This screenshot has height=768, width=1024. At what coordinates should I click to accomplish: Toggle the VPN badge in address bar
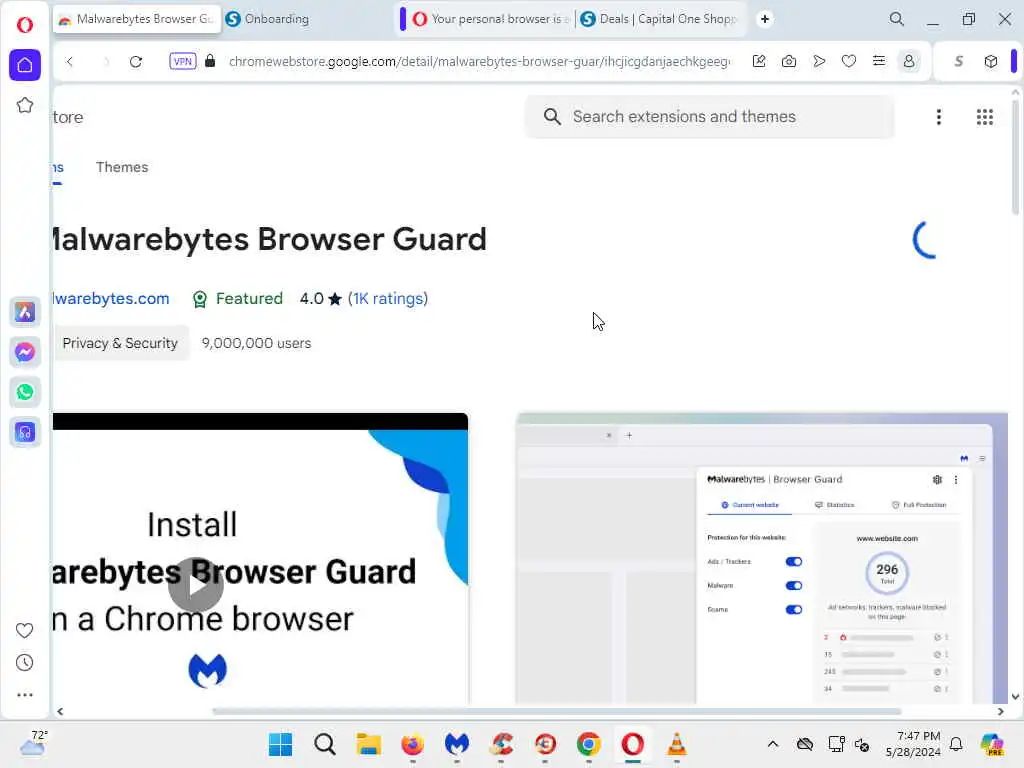pyautogui.click(x=182, y=61)
